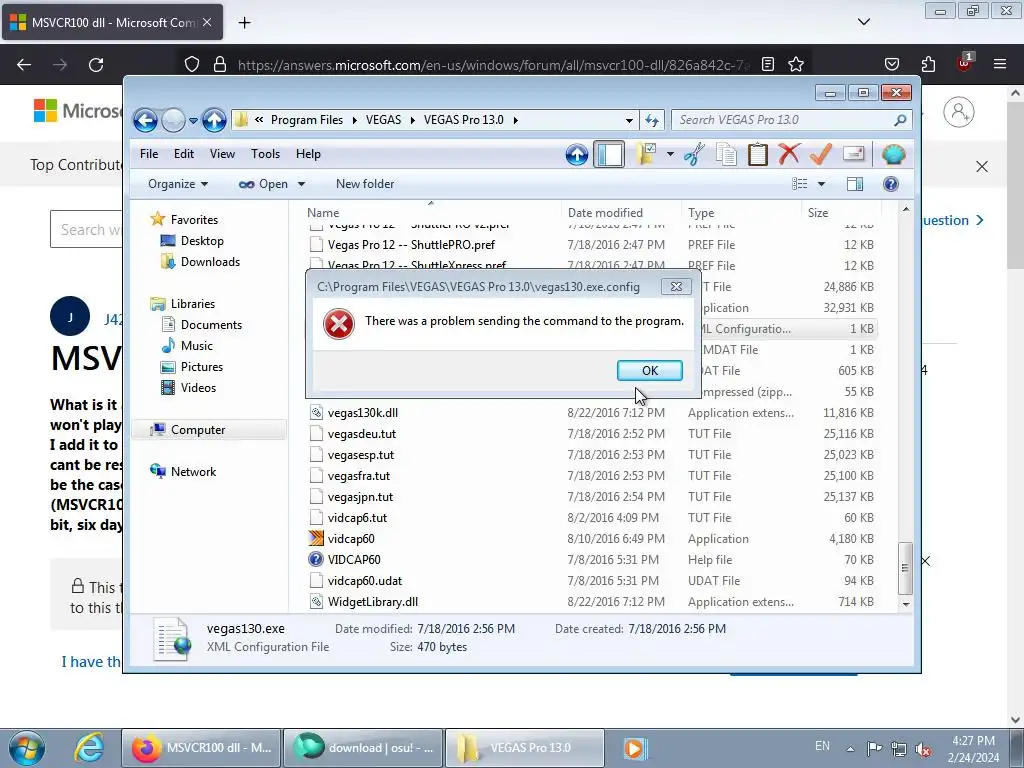Open address bar history dropdown
The image size is (1024, 768).
629,120
